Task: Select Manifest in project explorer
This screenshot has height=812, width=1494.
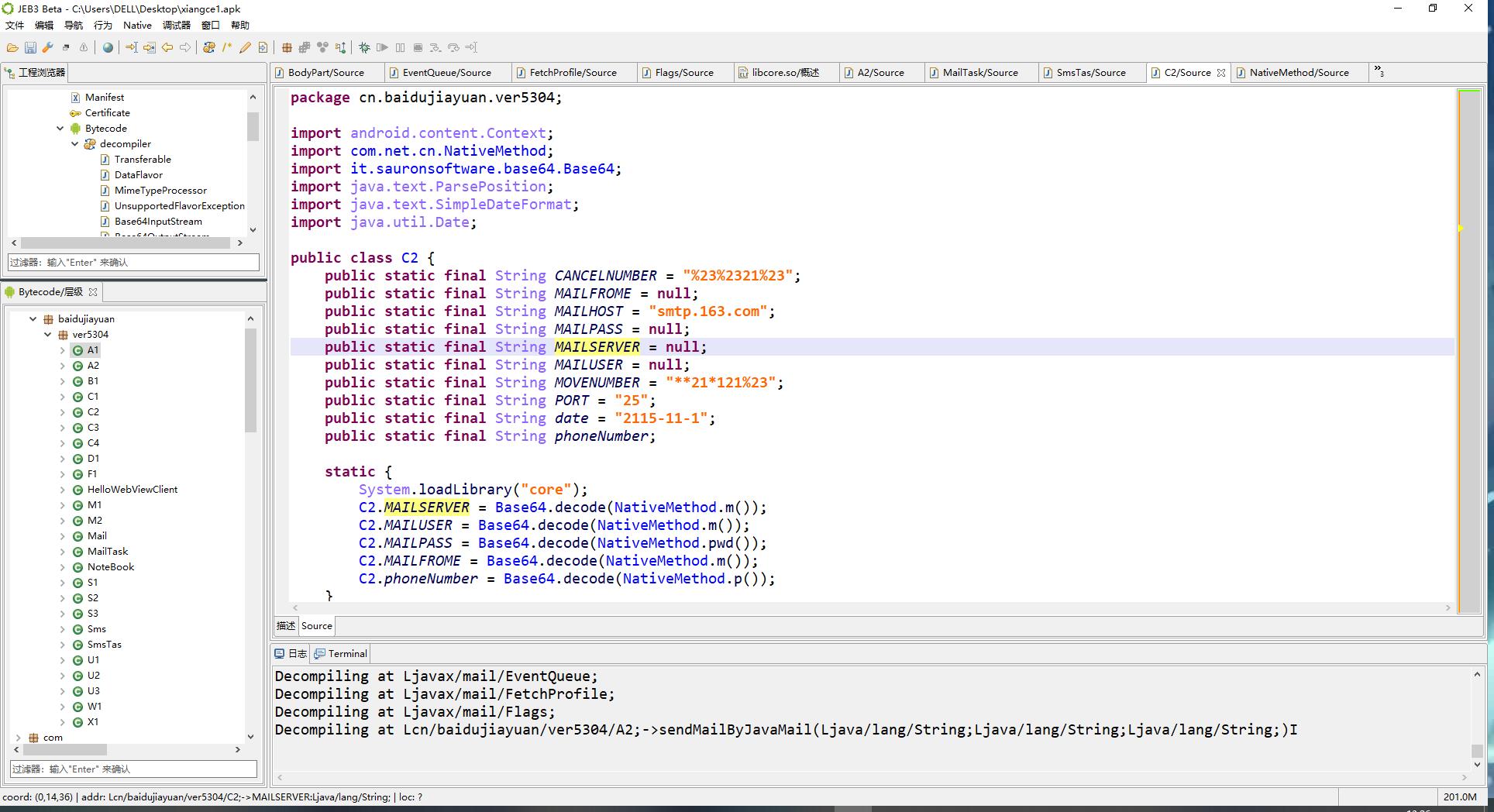Action: pyautogui.click(x=104, y=98)
